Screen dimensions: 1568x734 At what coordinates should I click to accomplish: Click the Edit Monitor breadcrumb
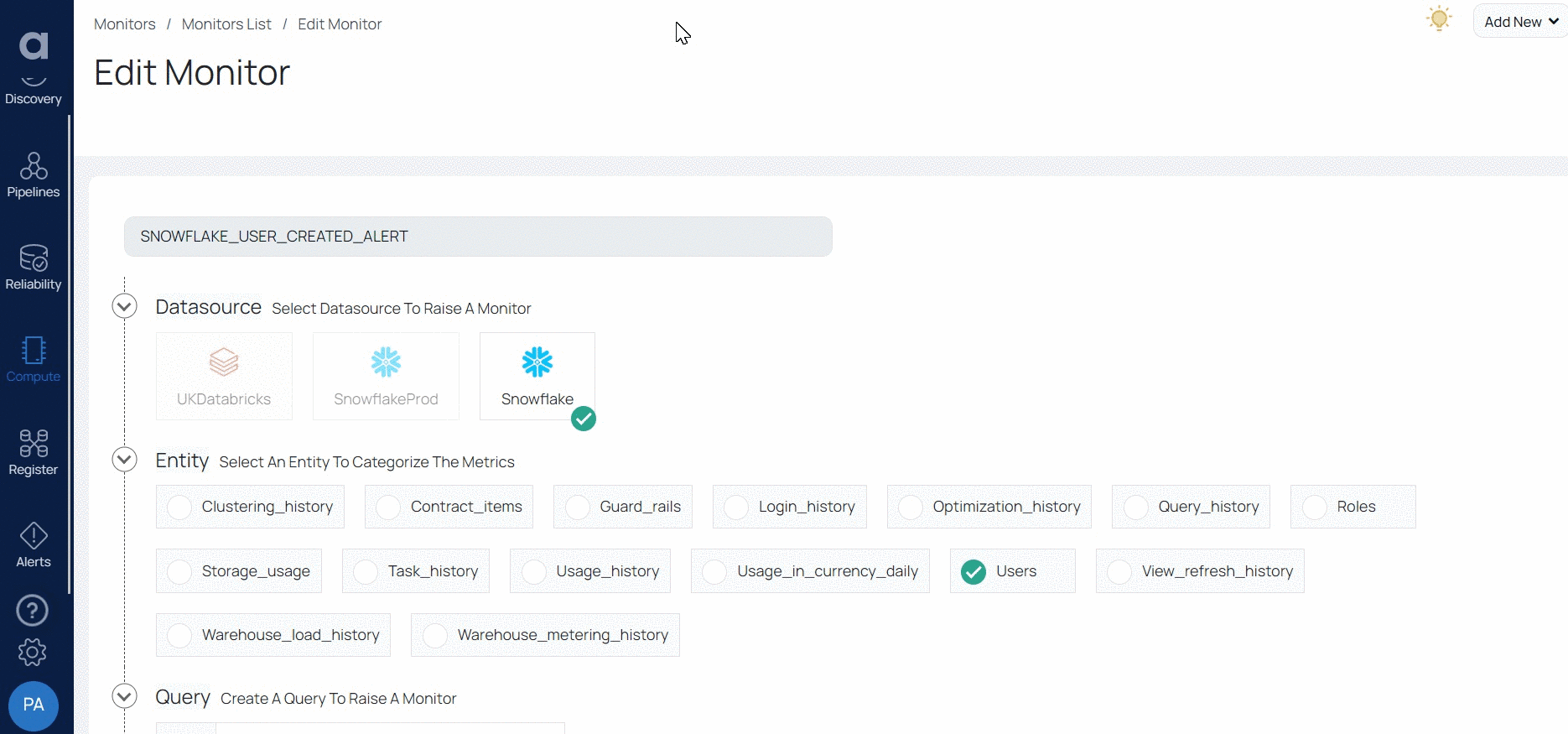tap(340, 24)
